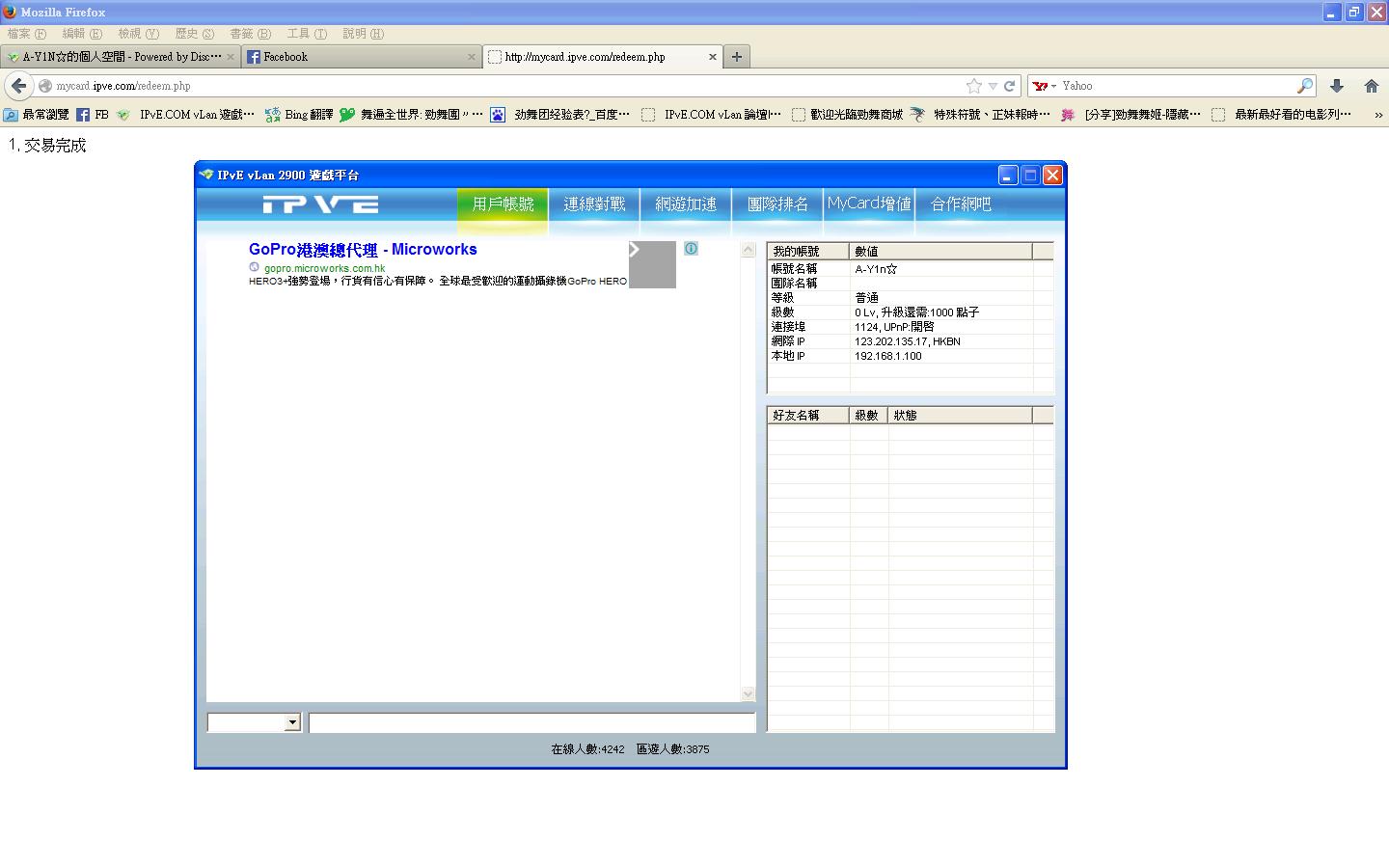Open the GoPro港澳總代理 Microworks ad link

coord(363,249)
